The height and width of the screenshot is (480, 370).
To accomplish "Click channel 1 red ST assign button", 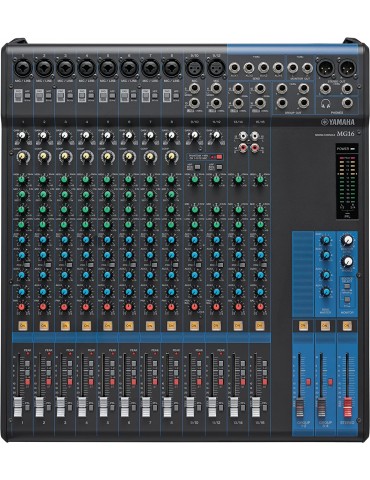I will (x=27, y=382).
